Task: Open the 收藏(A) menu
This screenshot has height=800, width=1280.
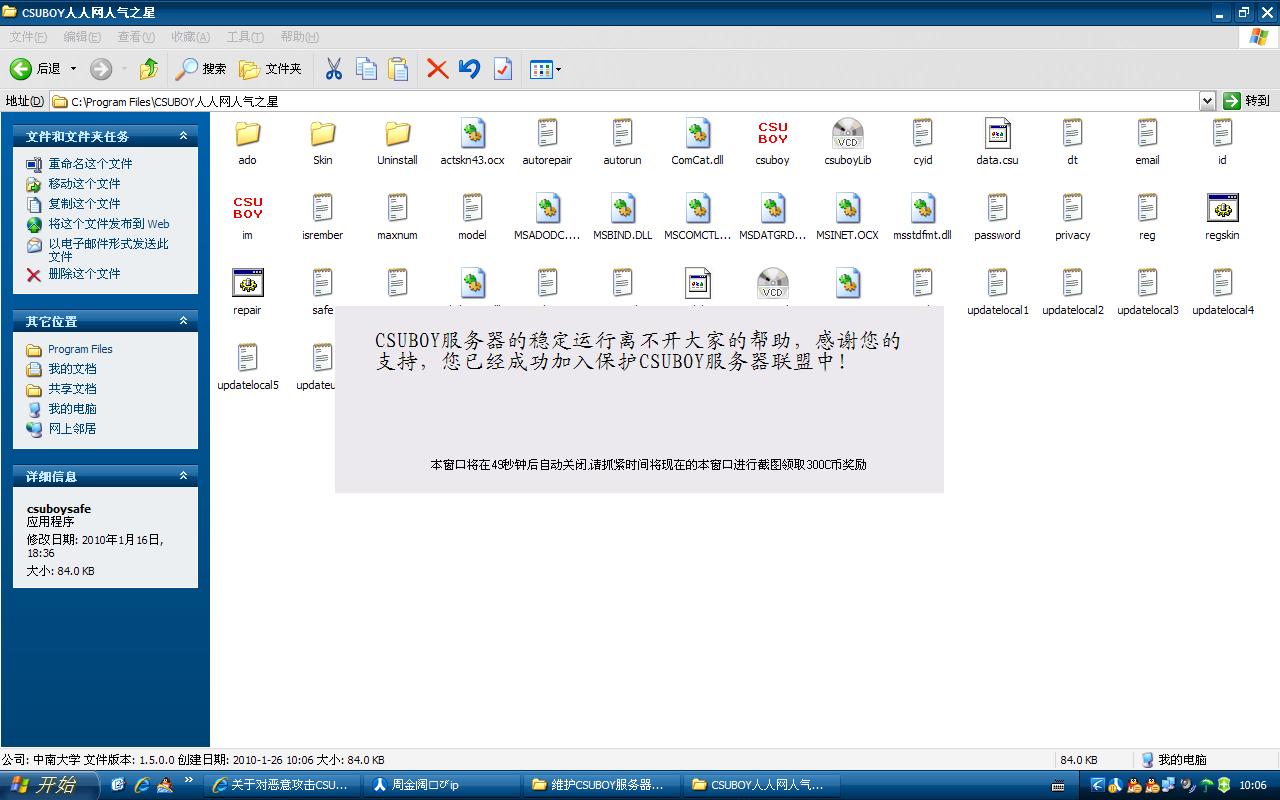Action: 190,37
